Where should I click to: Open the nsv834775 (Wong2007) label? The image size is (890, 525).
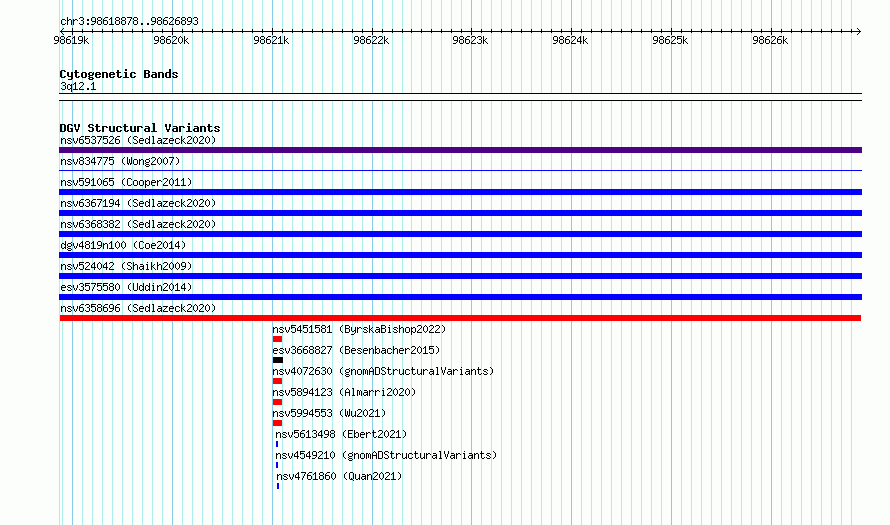(x=120, y=161)
